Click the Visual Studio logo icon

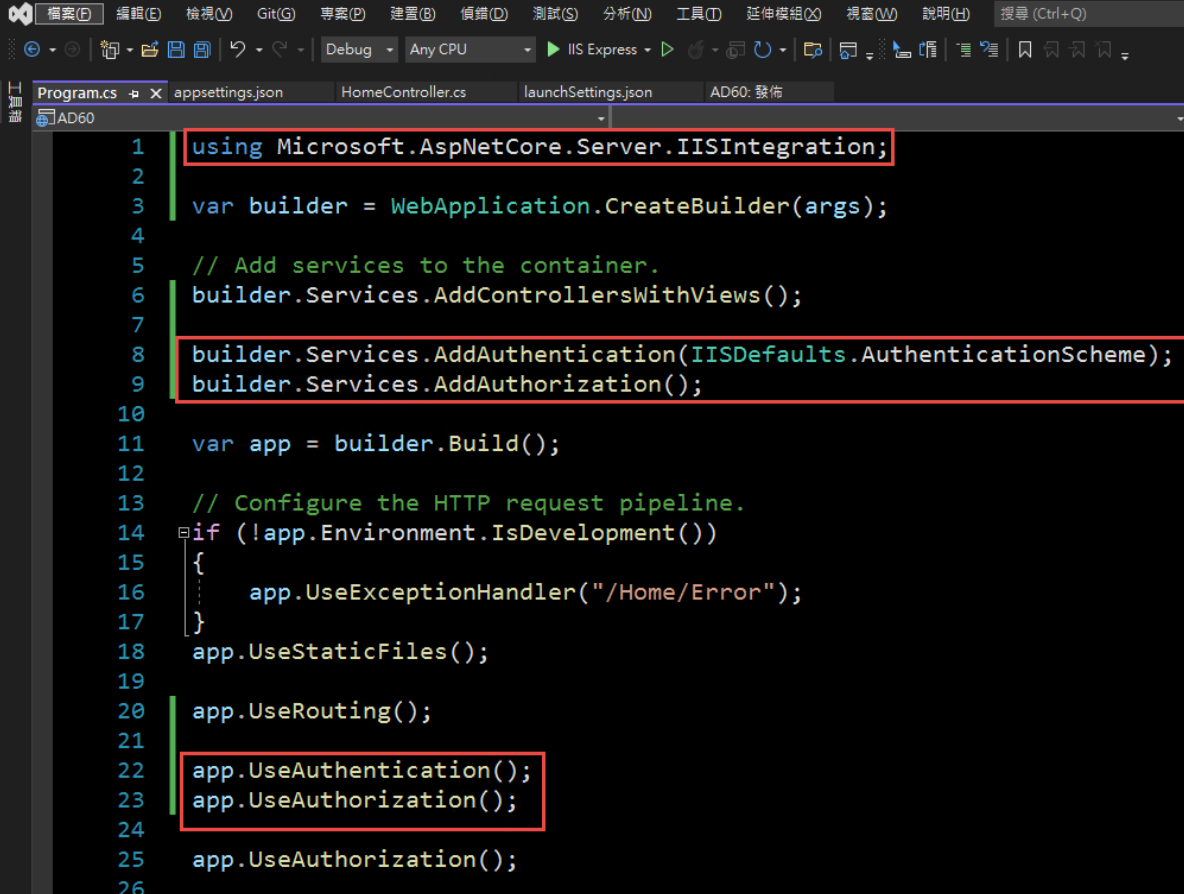[x=20, y=14]
